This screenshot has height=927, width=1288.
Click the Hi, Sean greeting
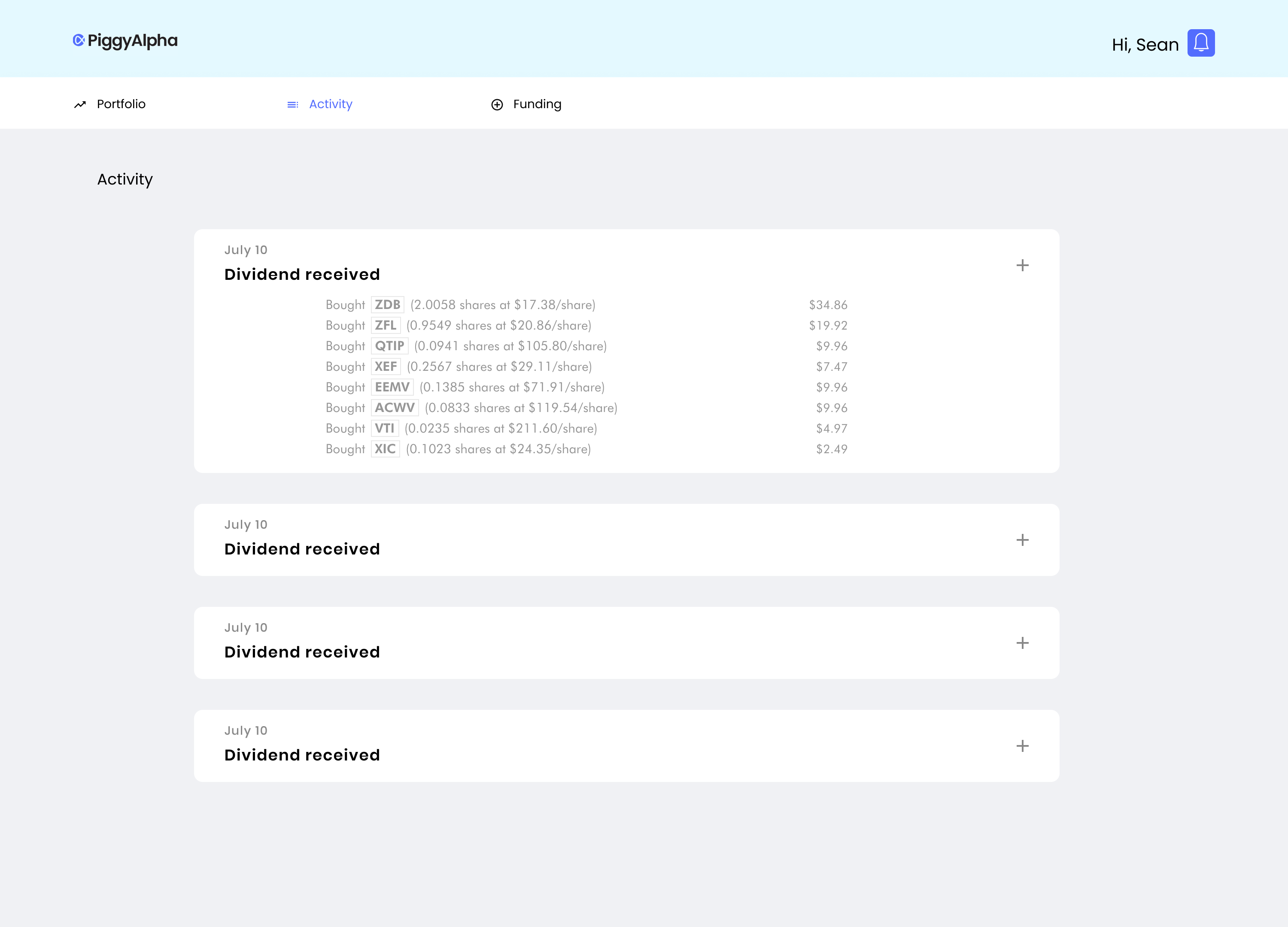pos(1145,45)
